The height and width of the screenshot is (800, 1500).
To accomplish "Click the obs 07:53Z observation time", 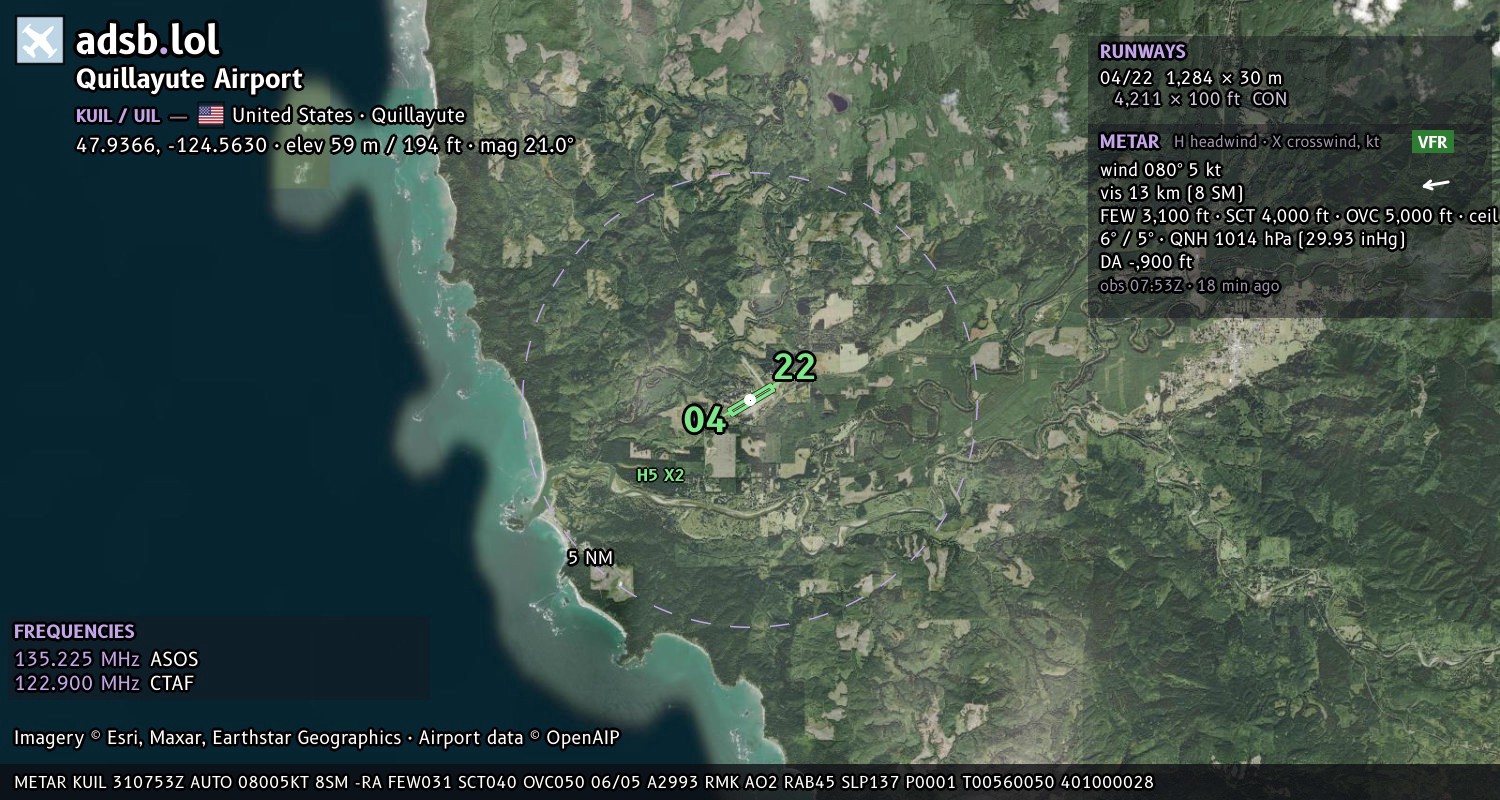I will coord(1189,286).
